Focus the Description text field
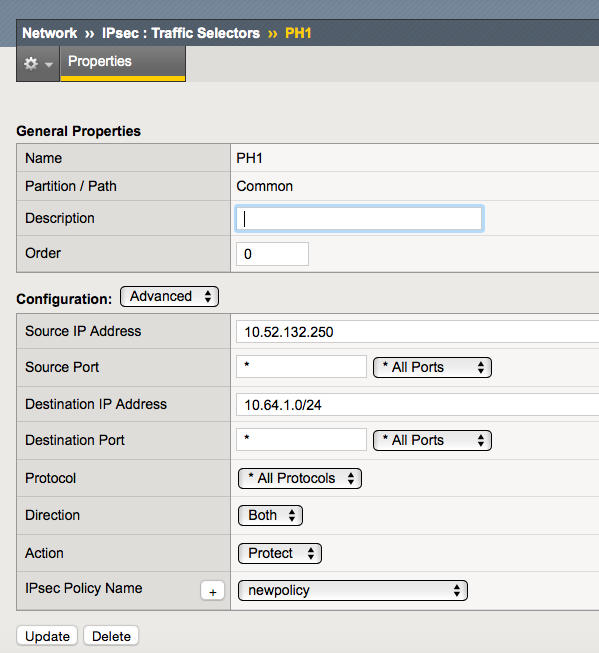Image resolution: width=599 pixels, height=653 pixels. [x=359, y=219]
